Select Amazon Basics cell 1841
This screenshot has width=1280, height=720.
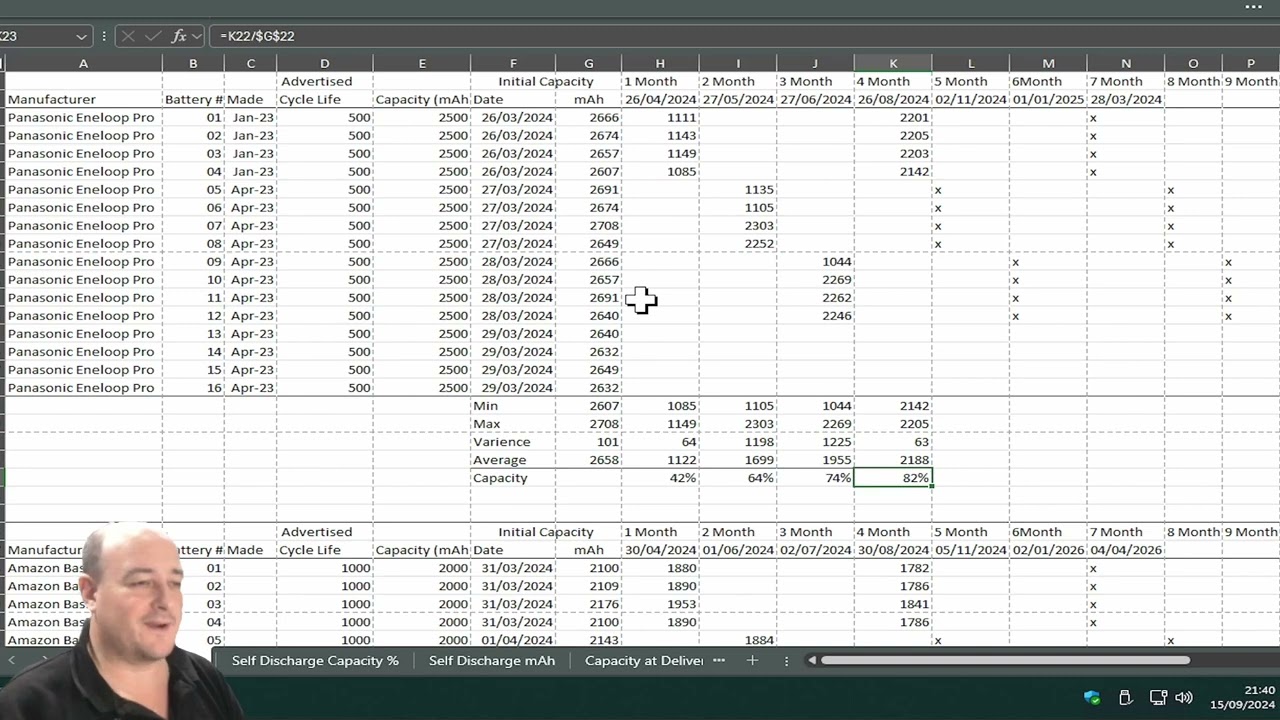(893, 604)
